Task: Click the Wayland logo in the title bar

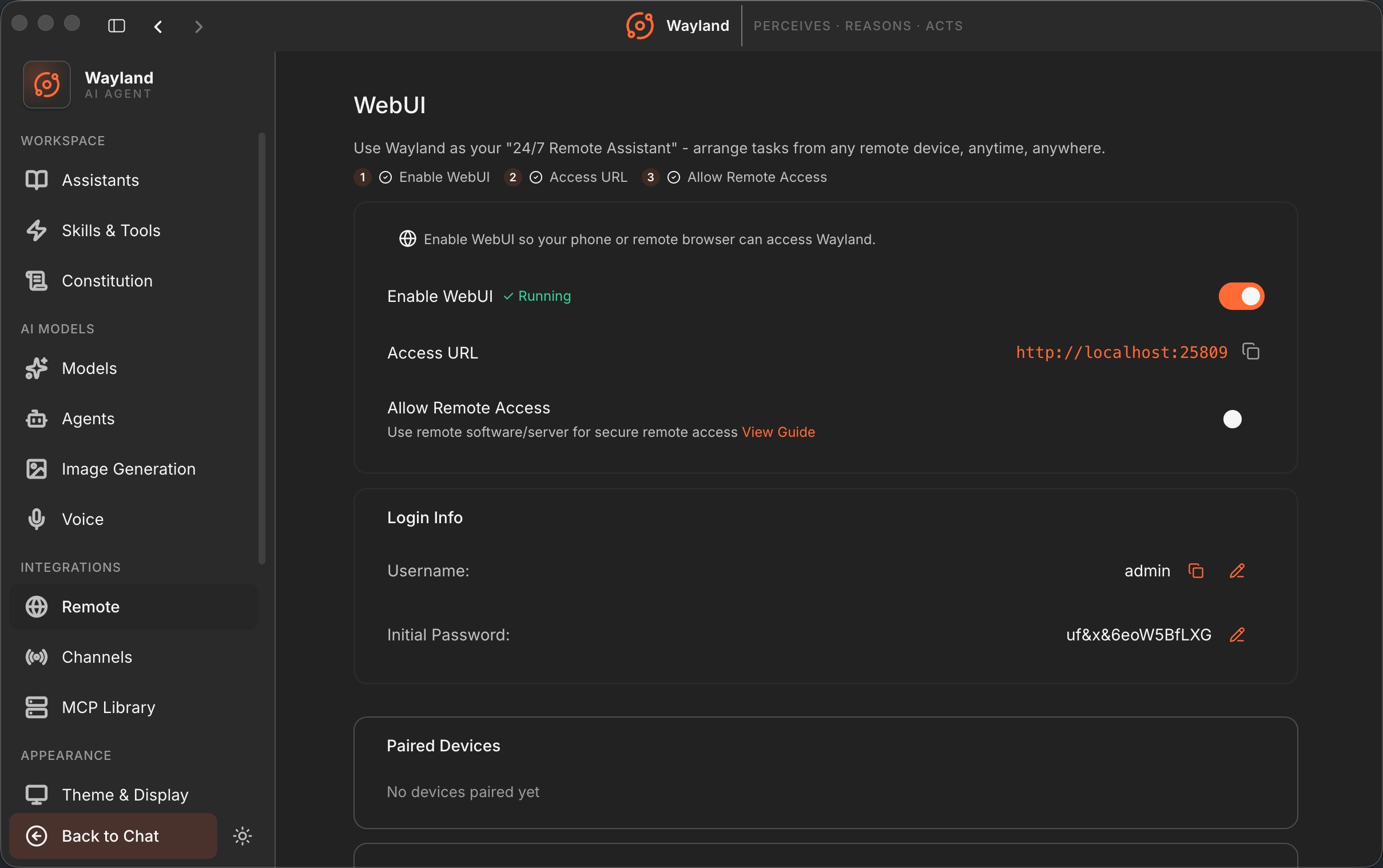Action: coord(639,26)
